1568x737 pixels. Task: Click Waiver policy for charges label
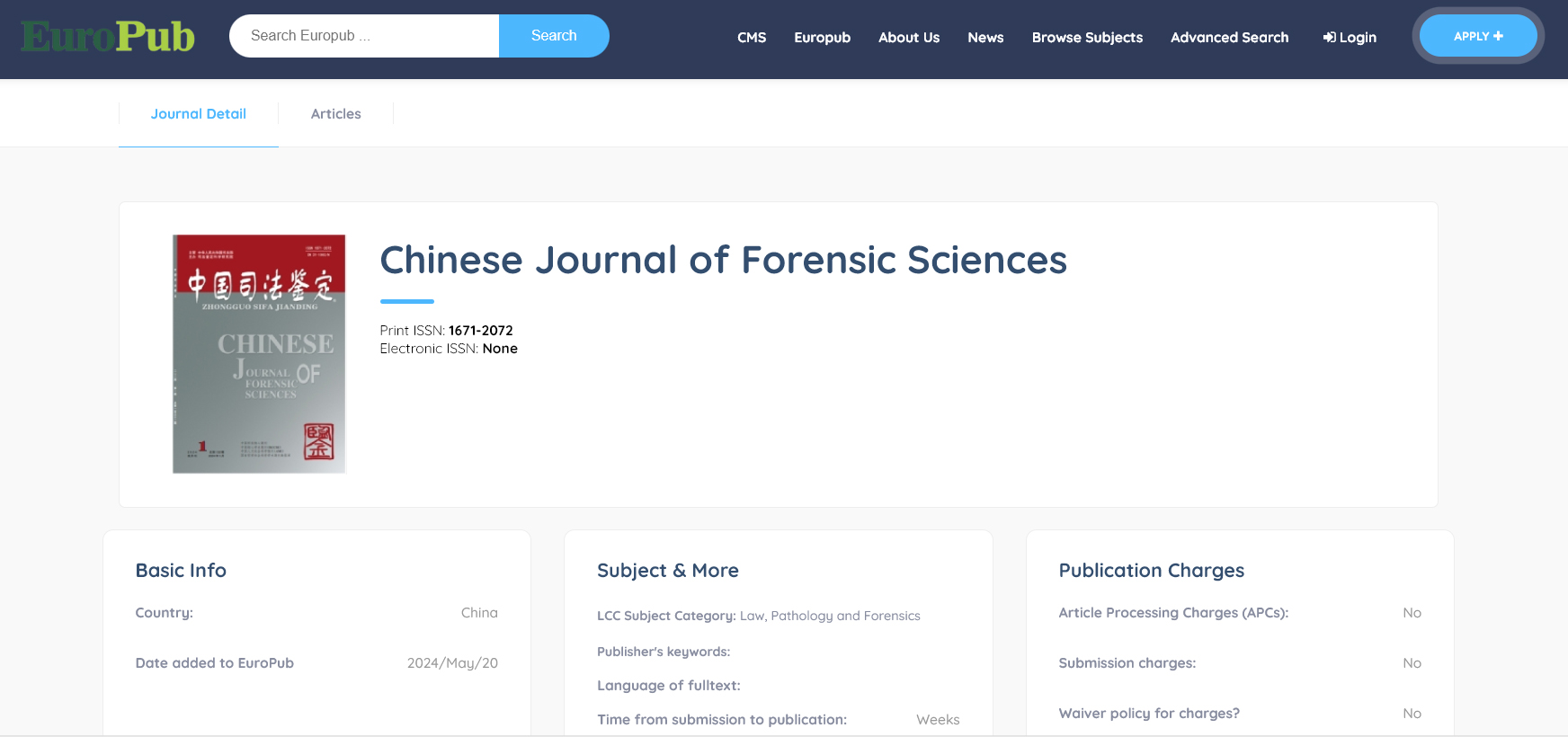click(1149, 714)
